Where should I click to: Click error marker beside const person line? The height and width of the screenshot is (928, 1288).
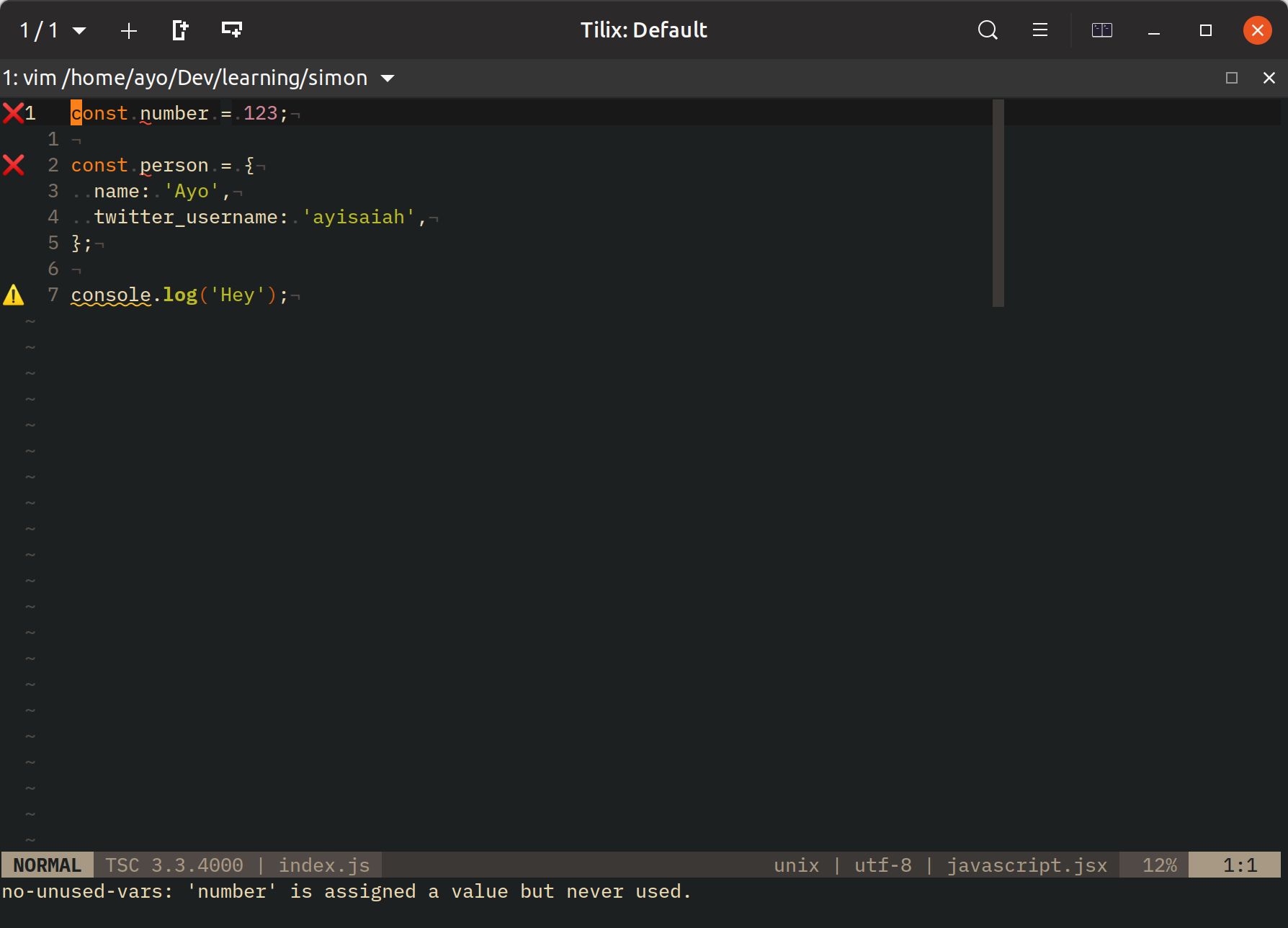(x=13, y=165)
